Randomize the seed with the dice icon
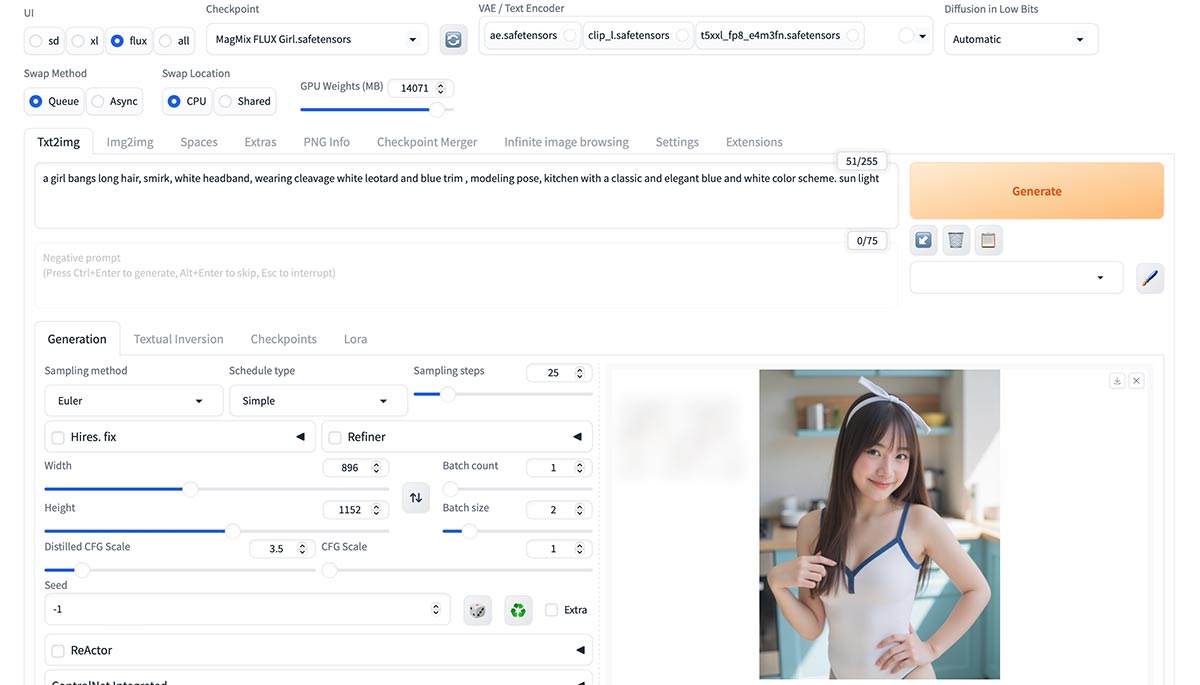This screenshot has width=1200, height=685. click(x=478, y=610)
